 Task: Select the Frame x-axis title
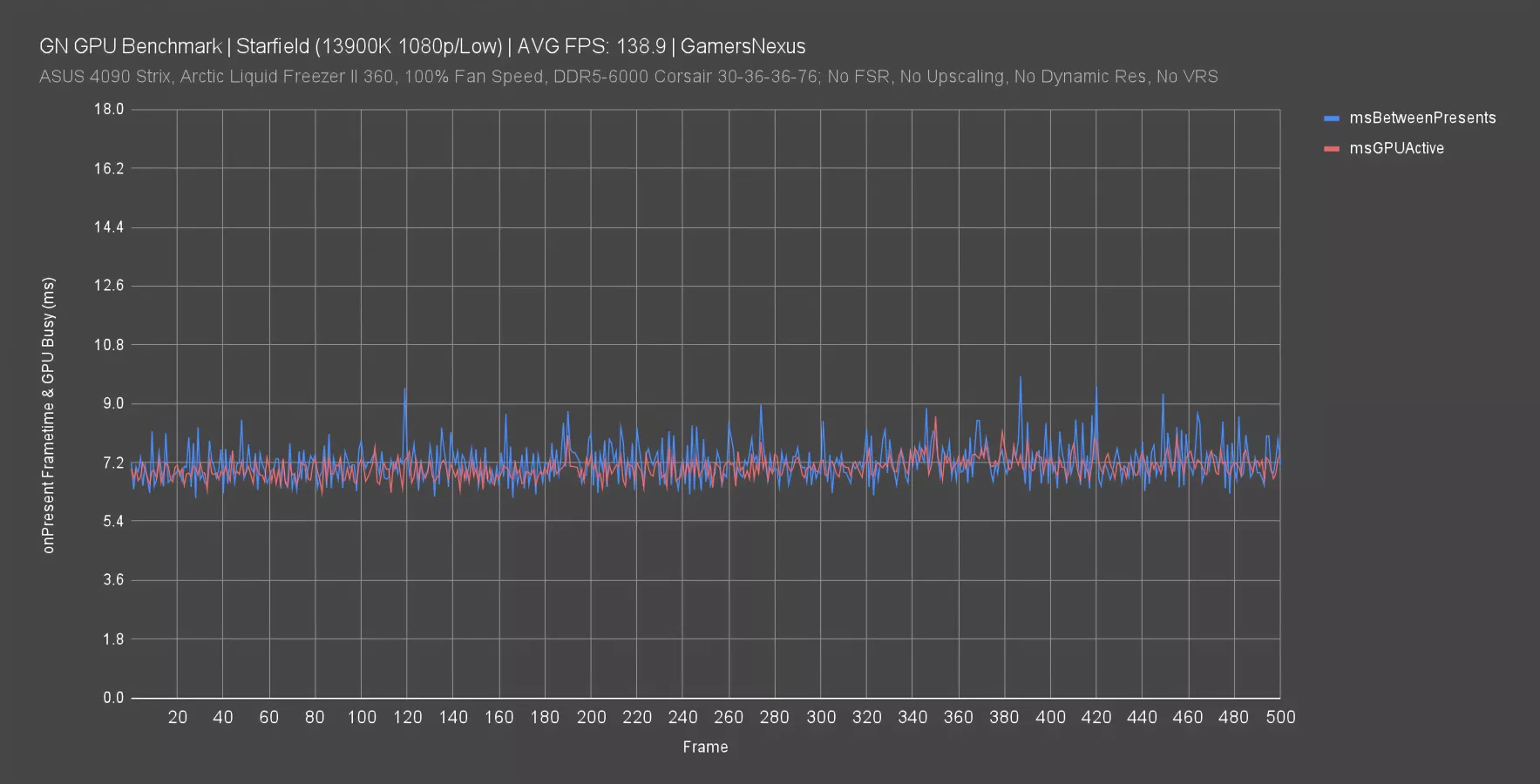[x=705, y=747]
